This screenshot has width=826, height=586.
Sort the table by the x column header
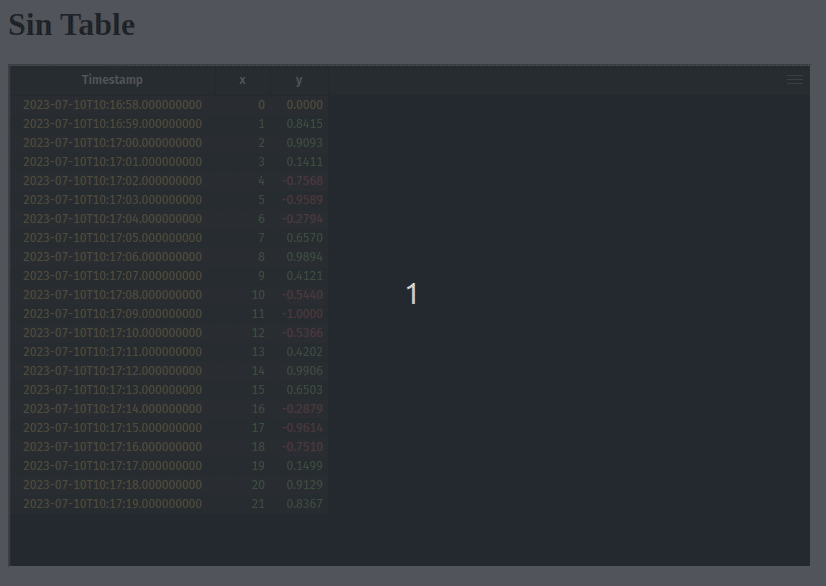click(242, 80)
